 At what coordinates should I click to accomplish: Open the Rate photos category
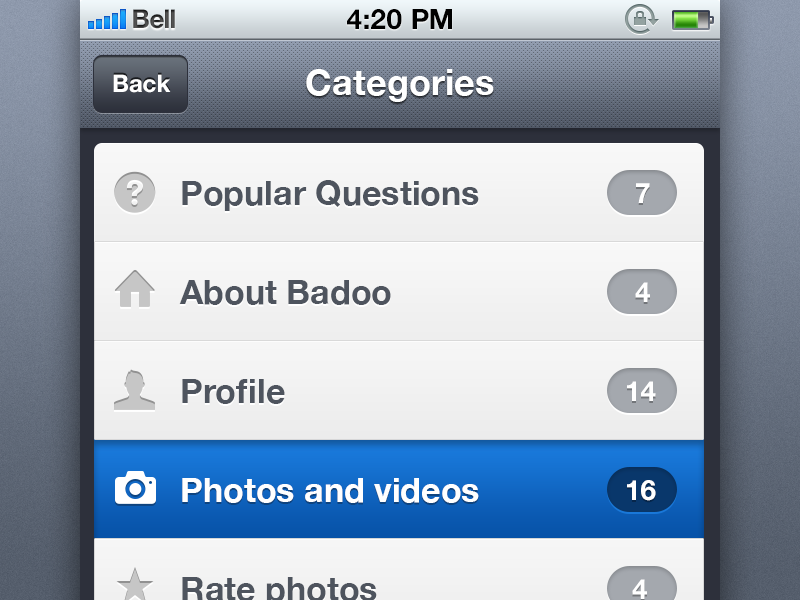[279, 587]
